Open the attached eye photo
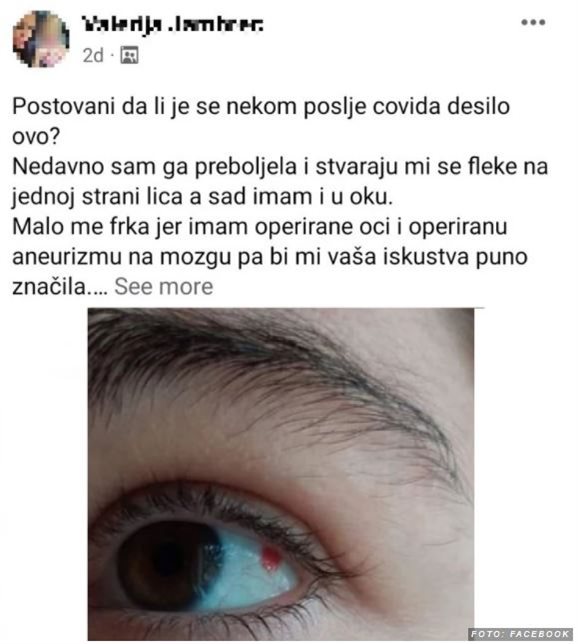Viewport: 578px width, 644px height. click(x=281, y=474)
